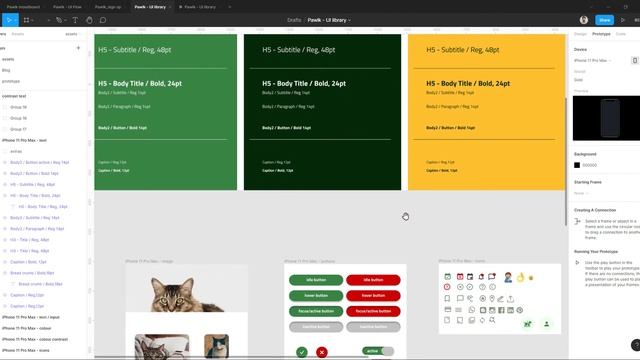
Task: Click red X circle icon in buttons frame
Action: click(x=322, y=352)
